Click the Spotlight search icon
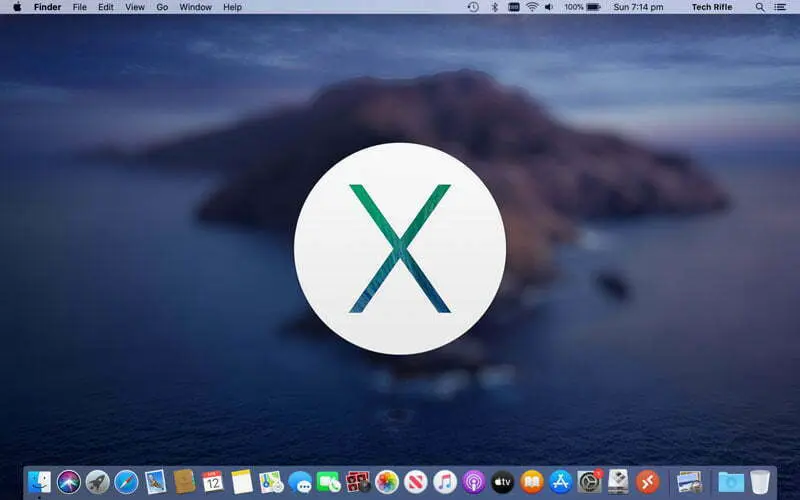The width and height of the screenshot is (800, 500). click(762, 7)
